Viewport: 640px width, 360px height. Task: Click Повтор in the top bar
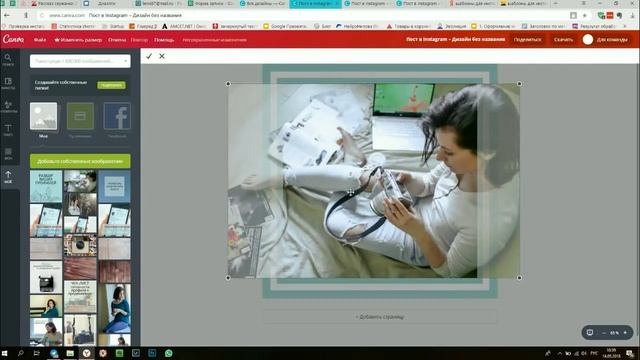139,40
